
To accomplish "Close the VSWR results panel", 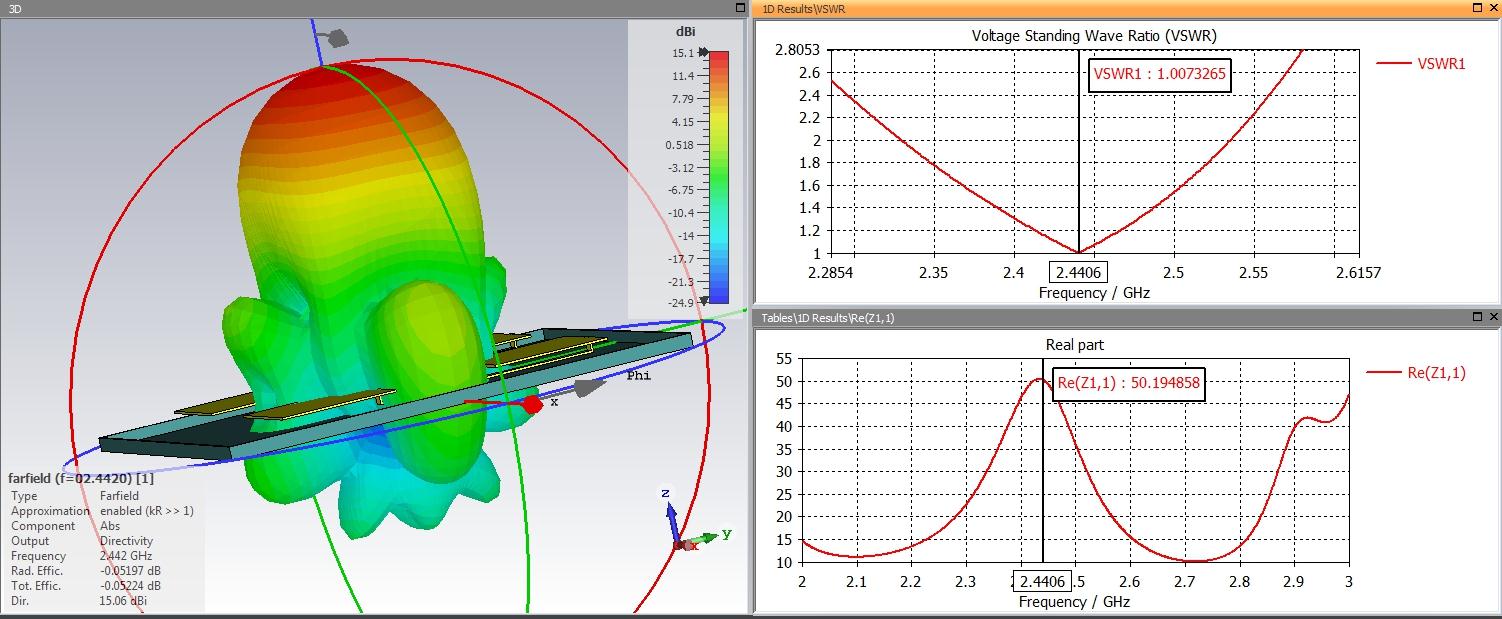I will click(1493, 8).
